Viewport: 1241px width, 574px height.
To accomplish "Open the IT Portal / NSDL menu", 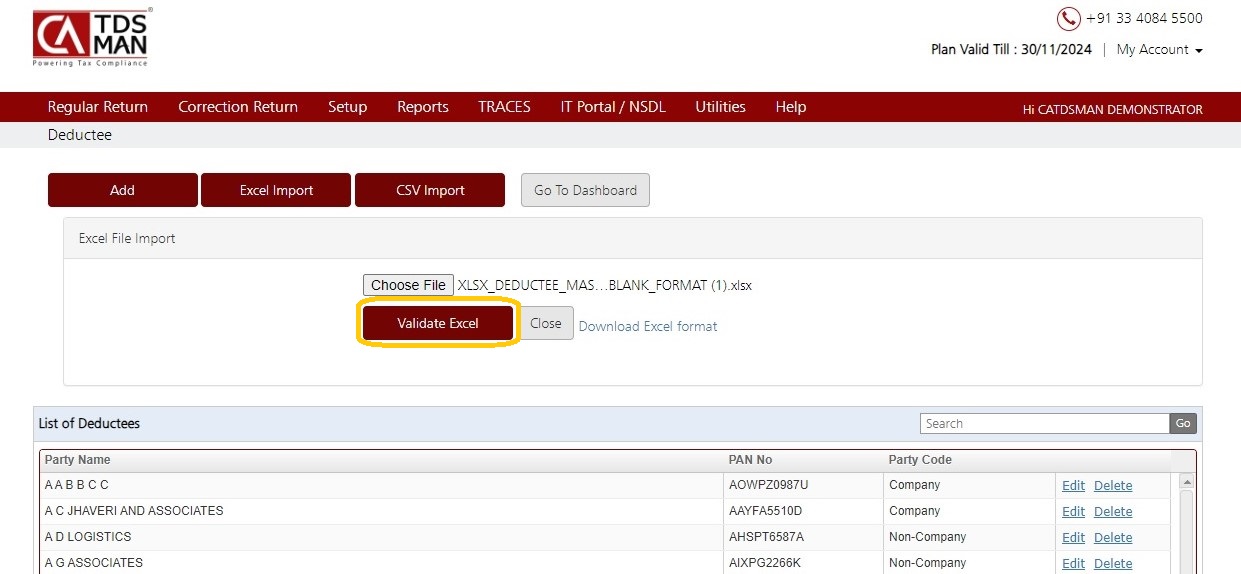I will (x=613, y=107).
